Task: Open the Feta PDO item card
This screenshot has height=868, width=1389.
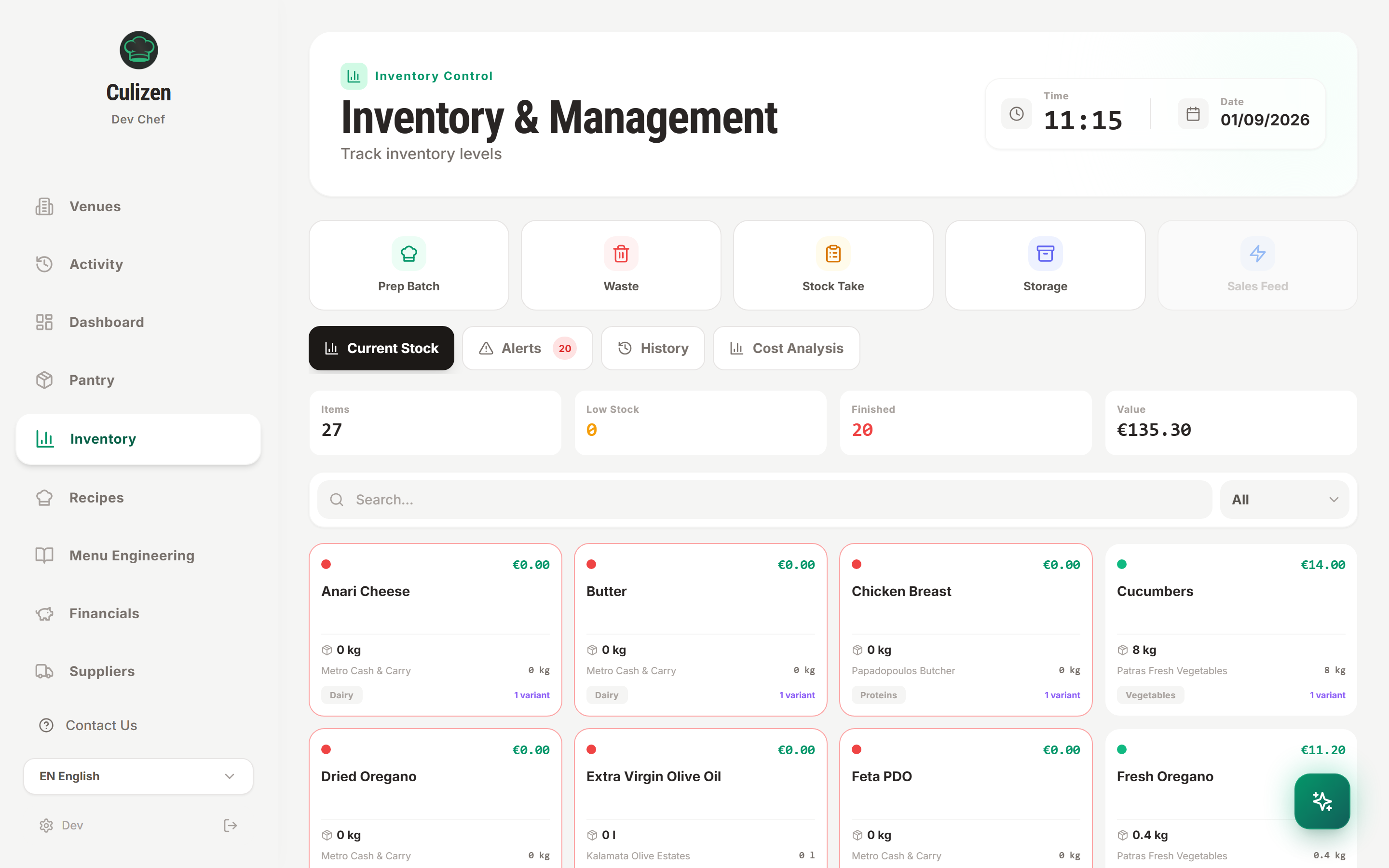Action: coord(966,799)
